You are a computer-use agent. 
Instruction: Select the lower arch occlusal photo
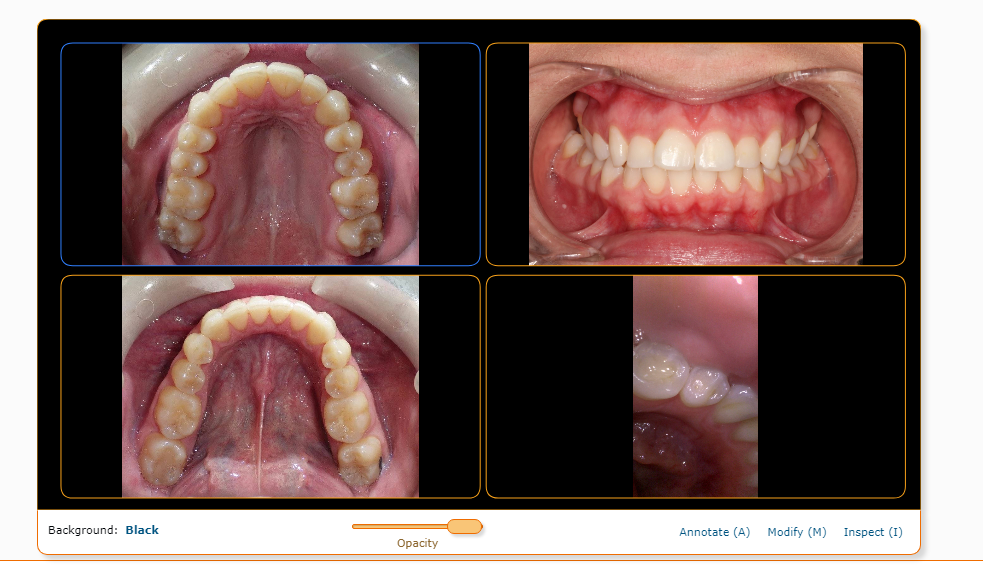pos(270,387)
